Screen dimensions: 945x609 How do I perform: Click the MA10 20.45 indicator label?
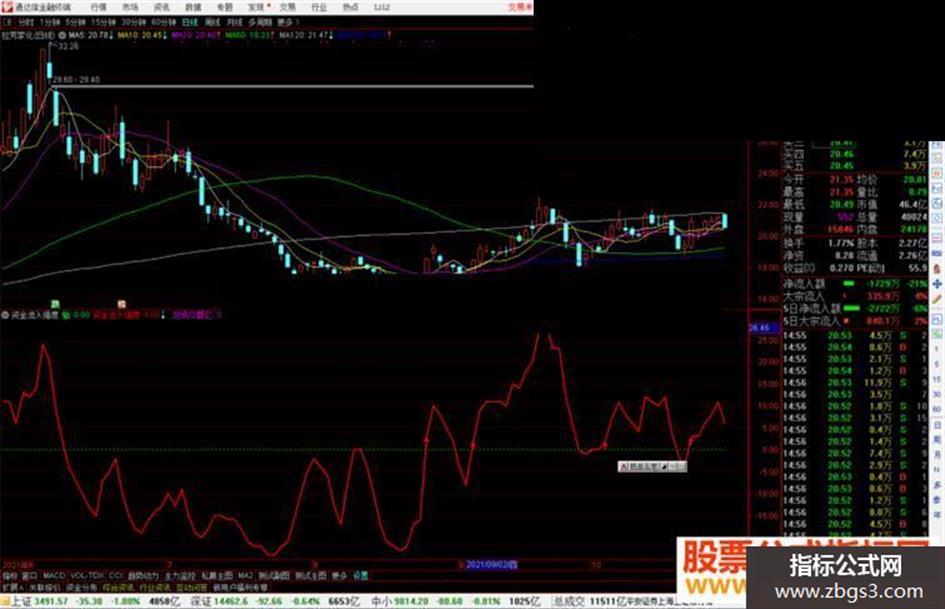(x=140, y=36)
